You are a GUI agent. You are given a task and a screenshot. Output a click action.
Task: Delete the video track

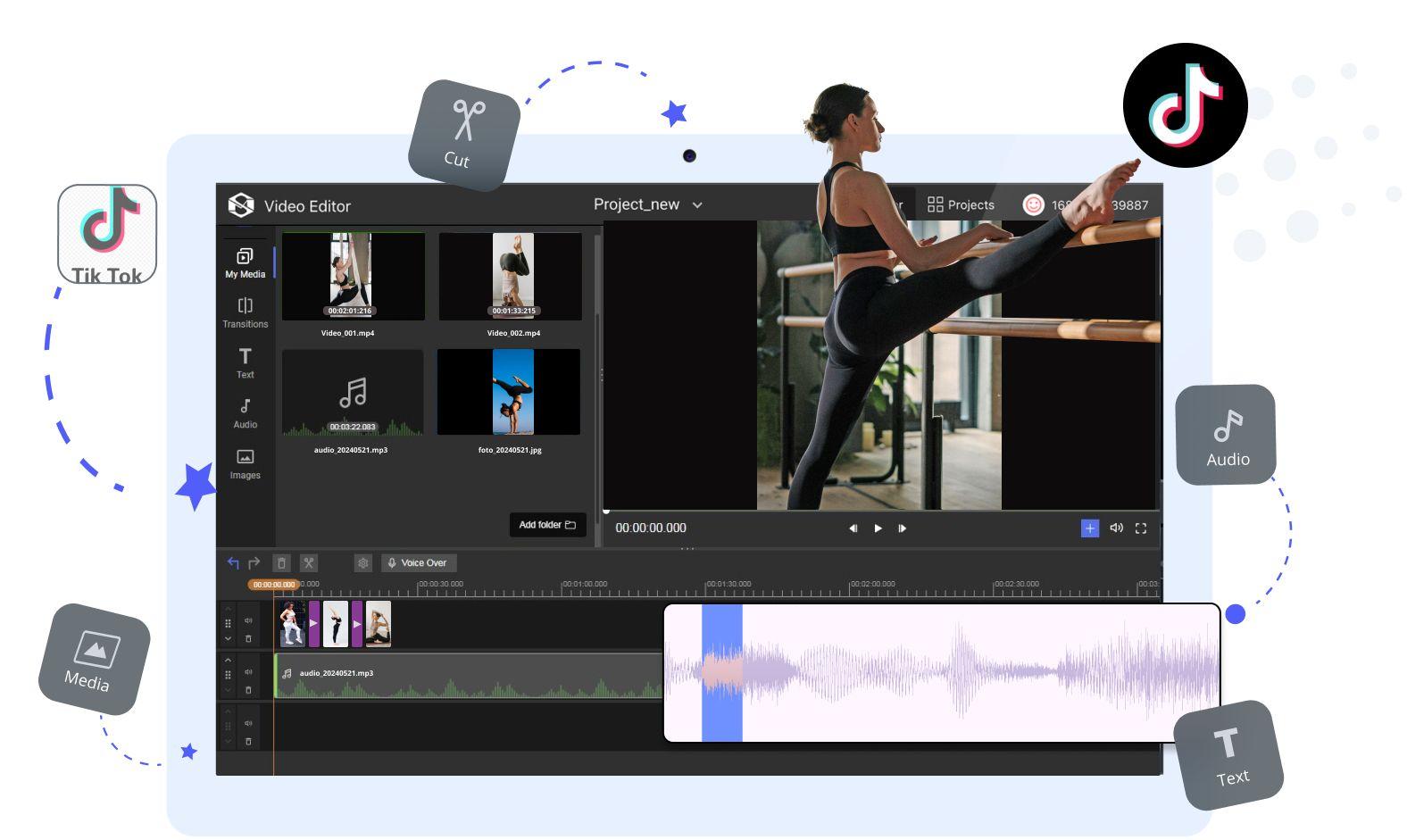[x=248, y=638]
